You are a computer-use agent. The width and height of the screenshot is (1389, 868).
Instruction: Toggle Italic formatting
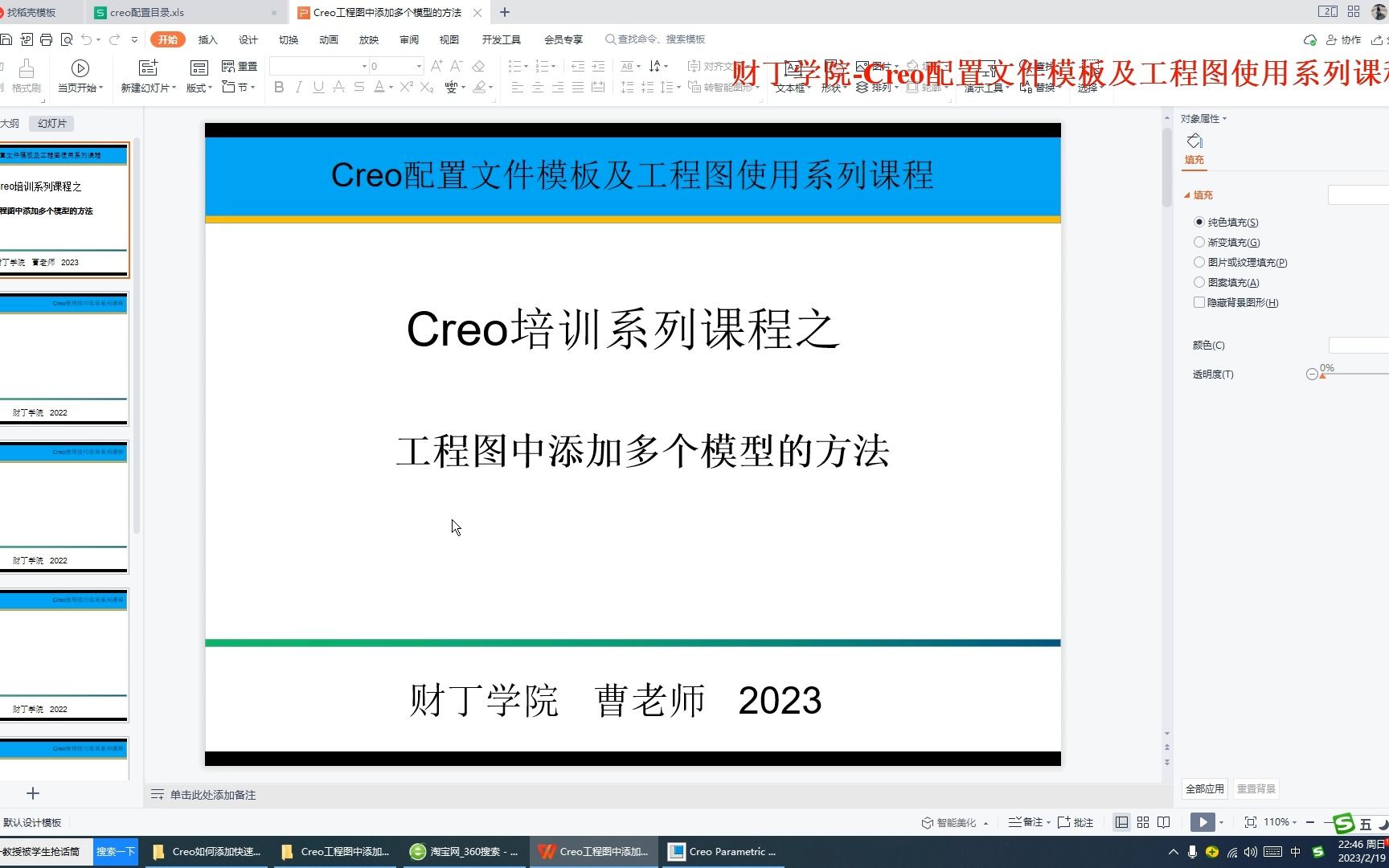click(x=299, y=87)
